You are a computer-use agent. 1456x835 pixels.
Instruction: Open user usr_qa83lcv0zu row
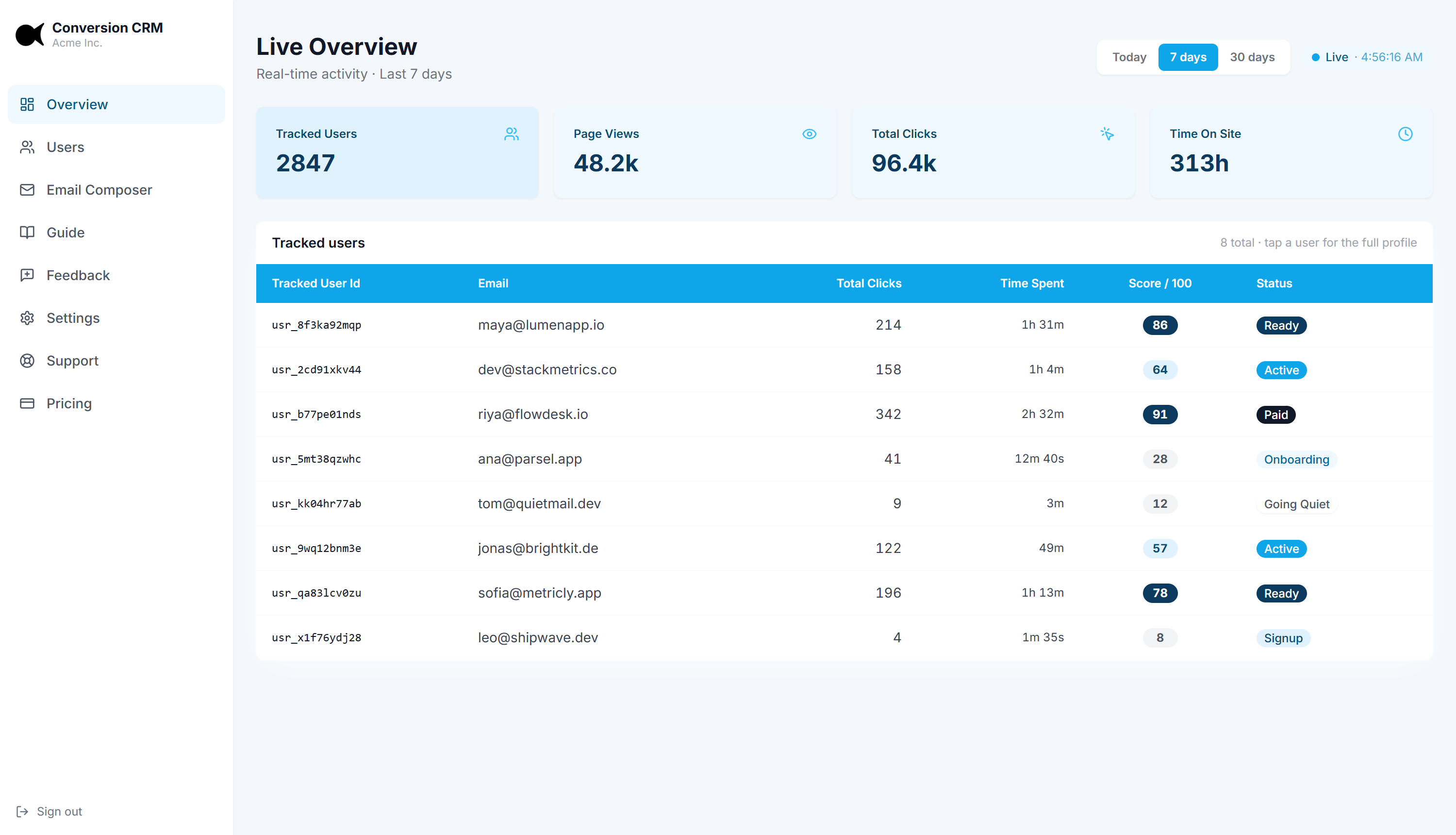[x=844, y=593]
